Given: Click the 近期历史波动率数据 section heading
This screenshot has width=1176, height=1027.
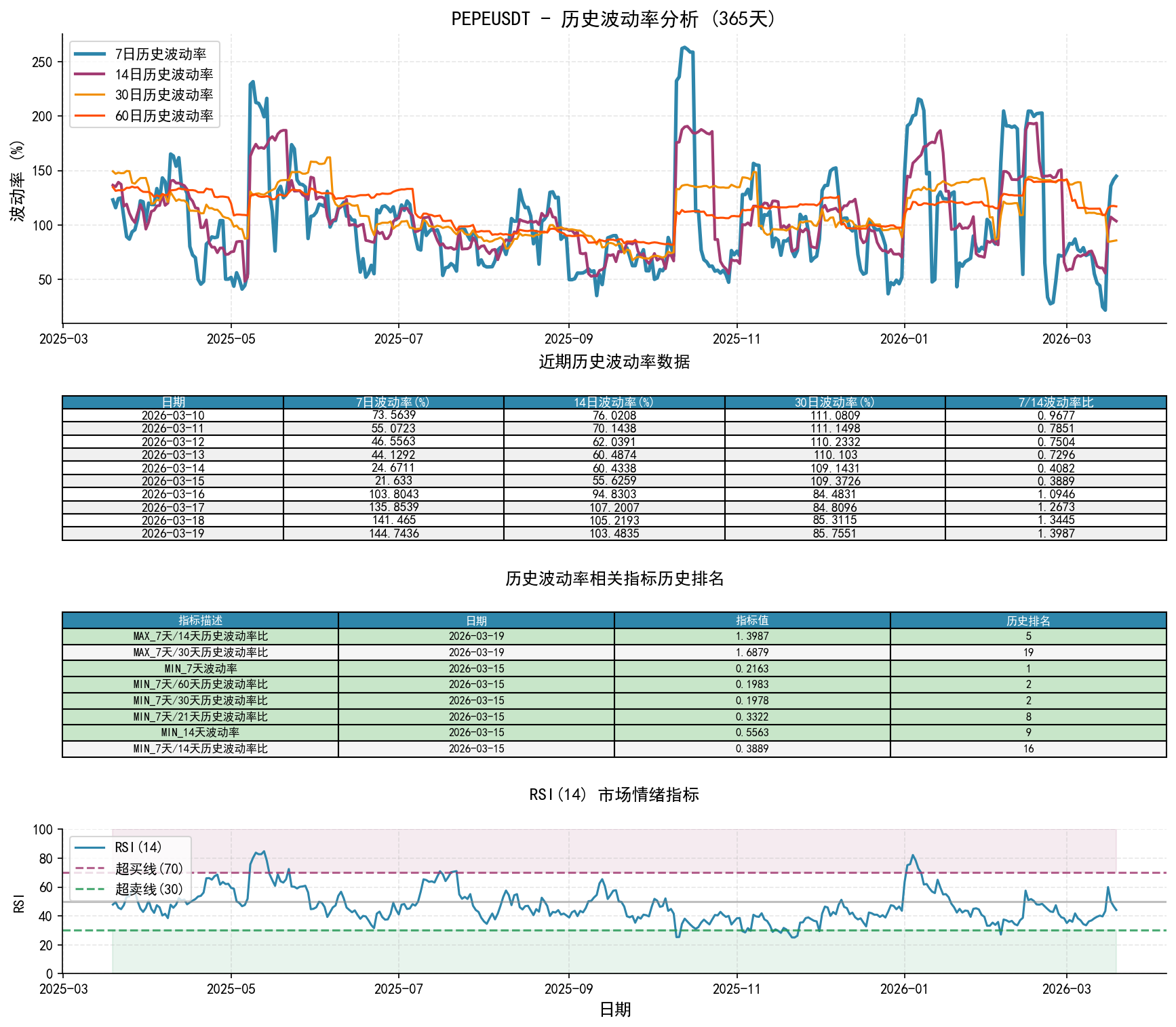Looking at the screenshot, I should [614, 362].
